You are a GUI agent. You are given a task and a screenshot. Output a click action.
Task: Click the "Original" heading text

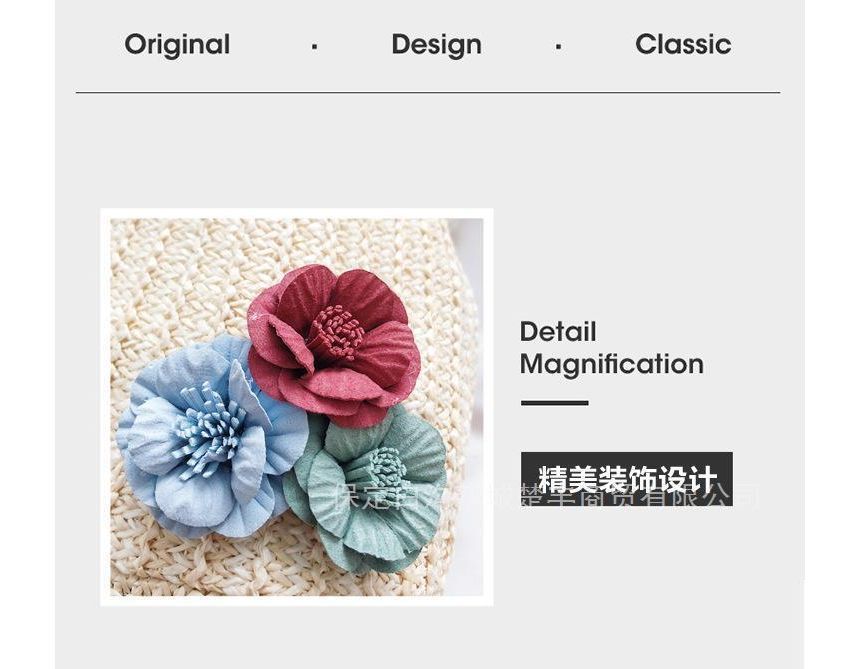(x=177, y=45)
